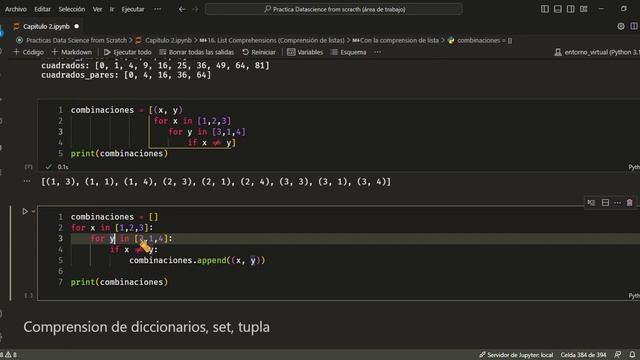Click the Capítulo 2.ipynb breadcrumb
The image size is (640, 360).
point(168,40)
